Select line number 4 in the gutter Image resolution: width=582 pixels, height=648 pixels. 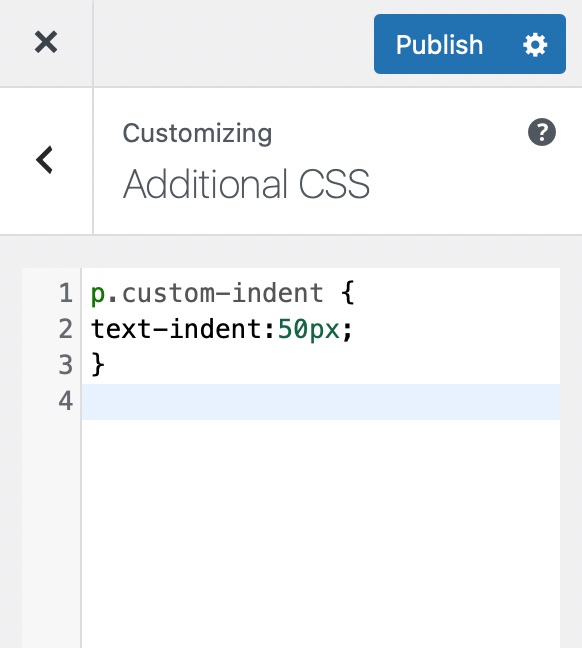point(66,401)
